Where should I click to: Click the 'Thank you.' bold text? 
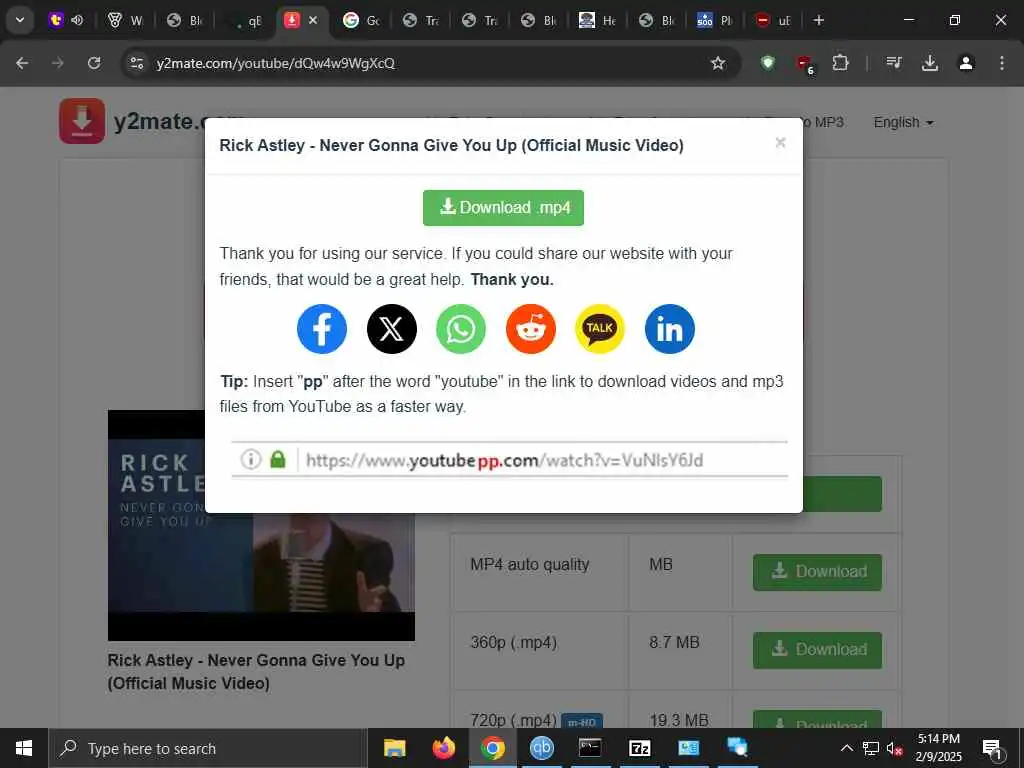[x=512, y=280]
